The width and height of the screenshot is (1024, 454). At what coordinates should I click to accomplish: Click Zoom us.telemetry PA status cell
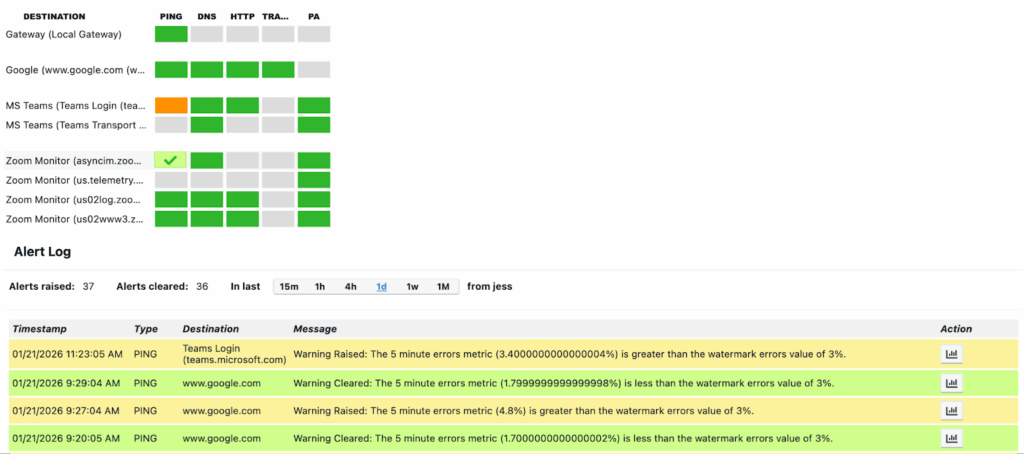(314, 180)
